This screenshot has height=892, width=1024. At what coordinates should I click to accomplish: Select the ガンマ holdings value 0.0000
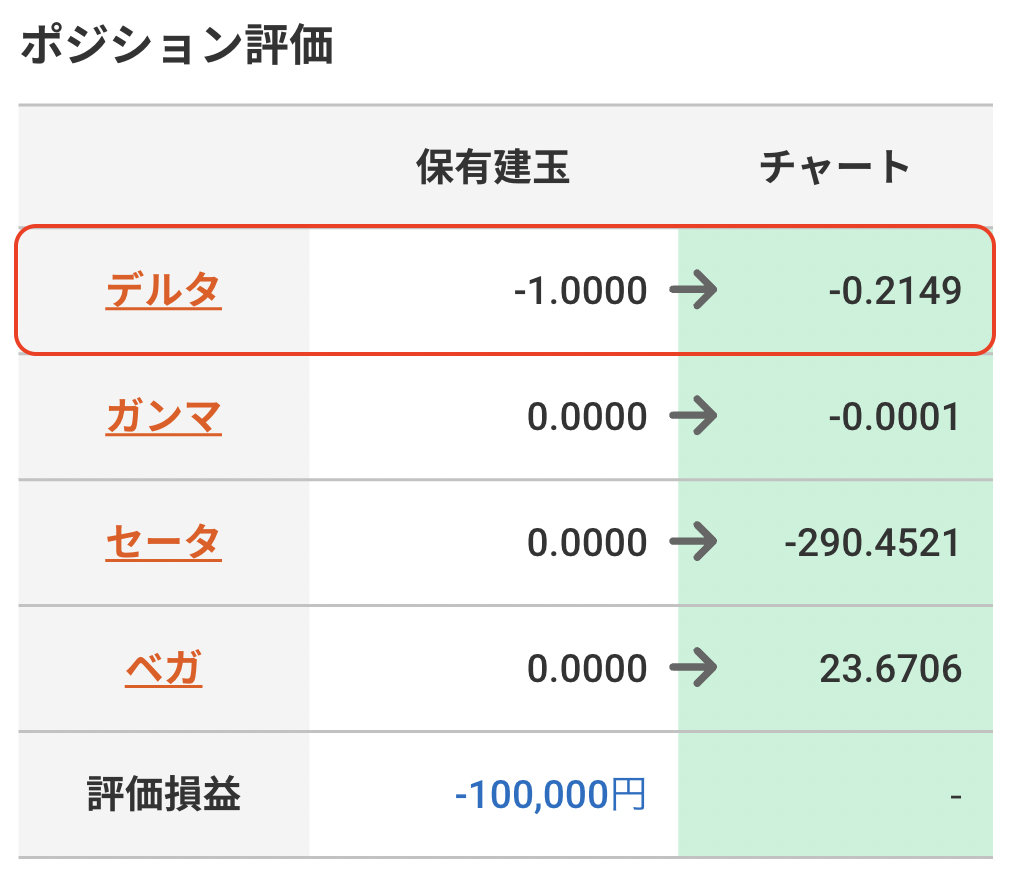[x=587, y=417]
